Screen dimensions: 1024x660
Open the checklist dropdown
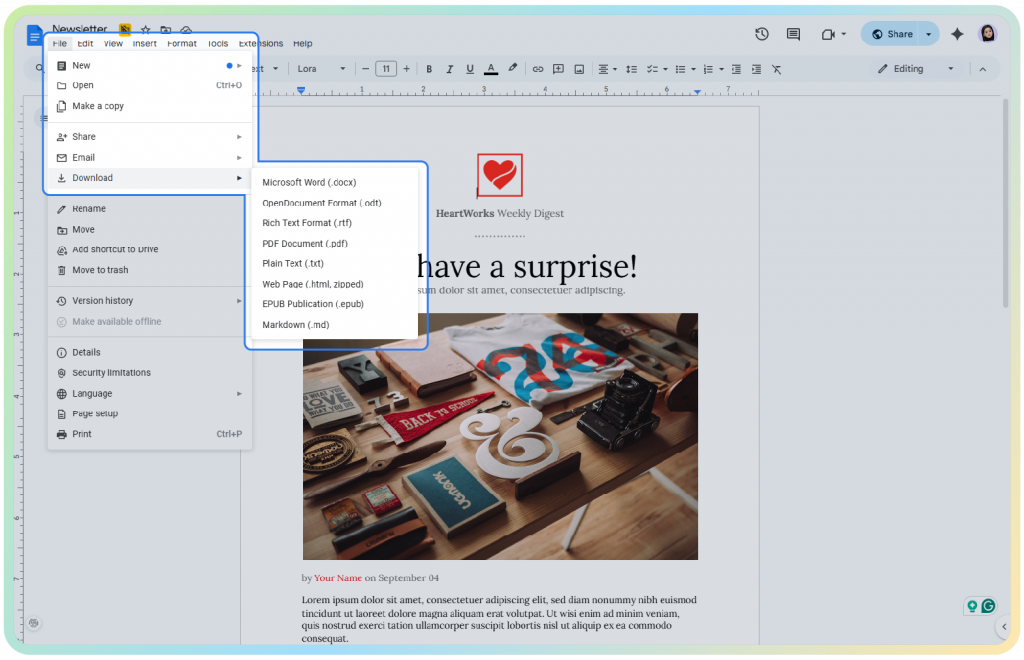point(656,69)
